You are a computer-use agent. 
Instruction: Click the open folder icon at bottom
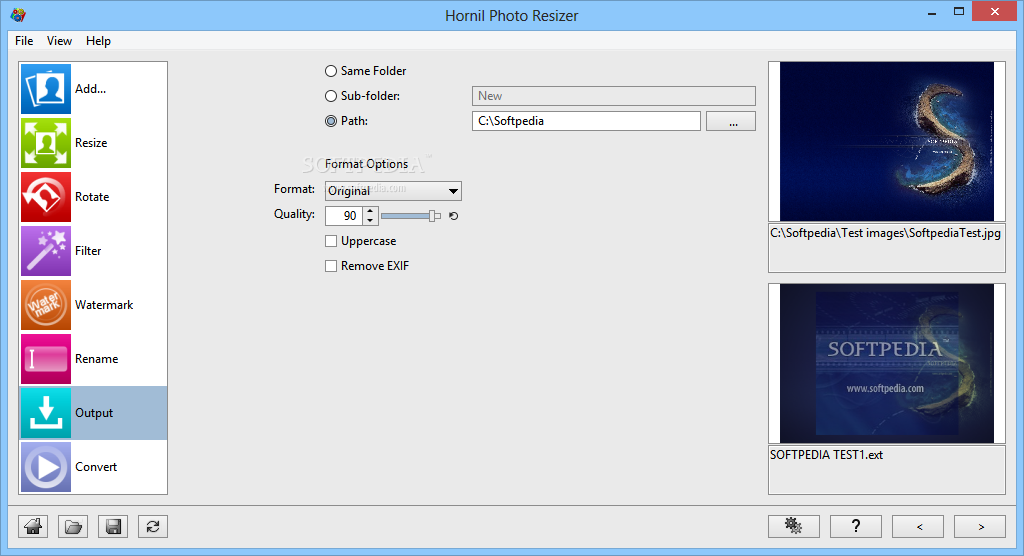(73, 527)
